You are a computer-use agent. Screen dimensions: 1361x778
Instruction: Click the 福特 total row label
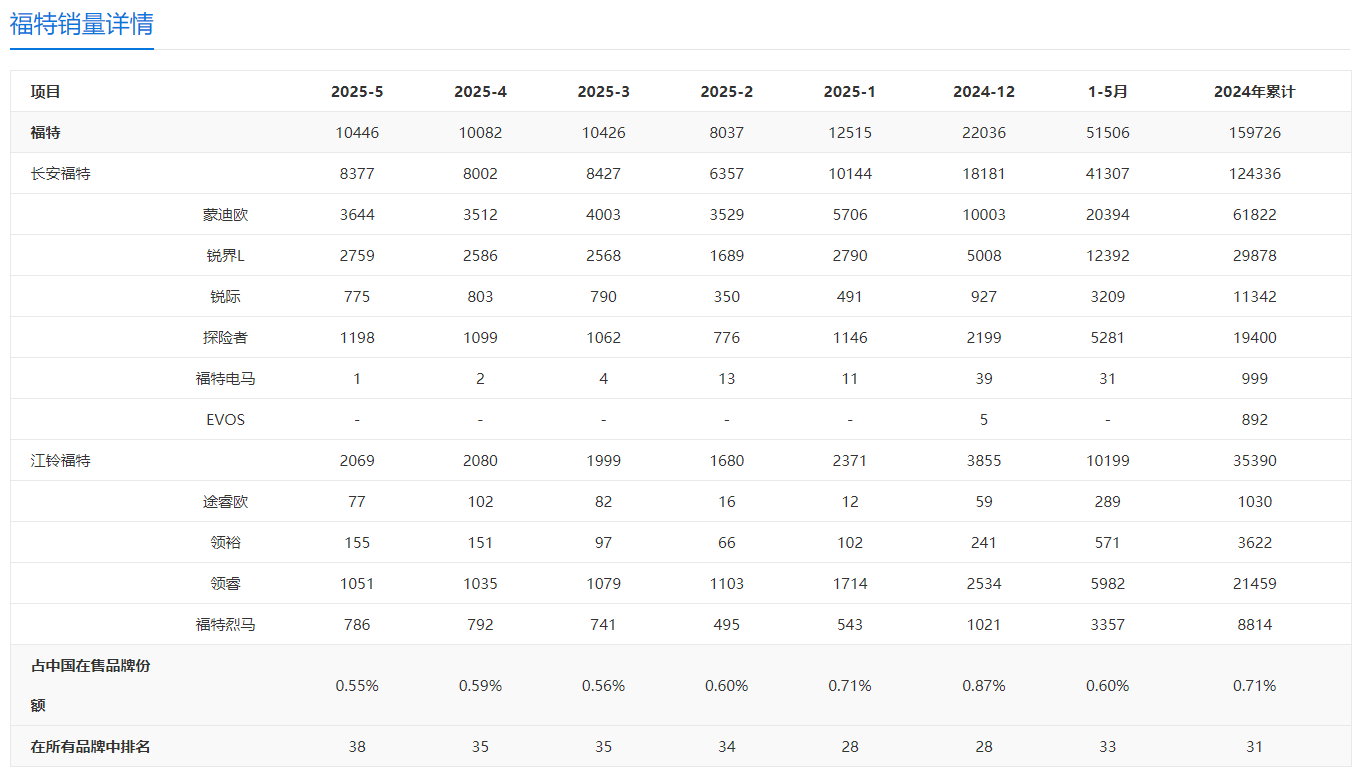point(46,133)
